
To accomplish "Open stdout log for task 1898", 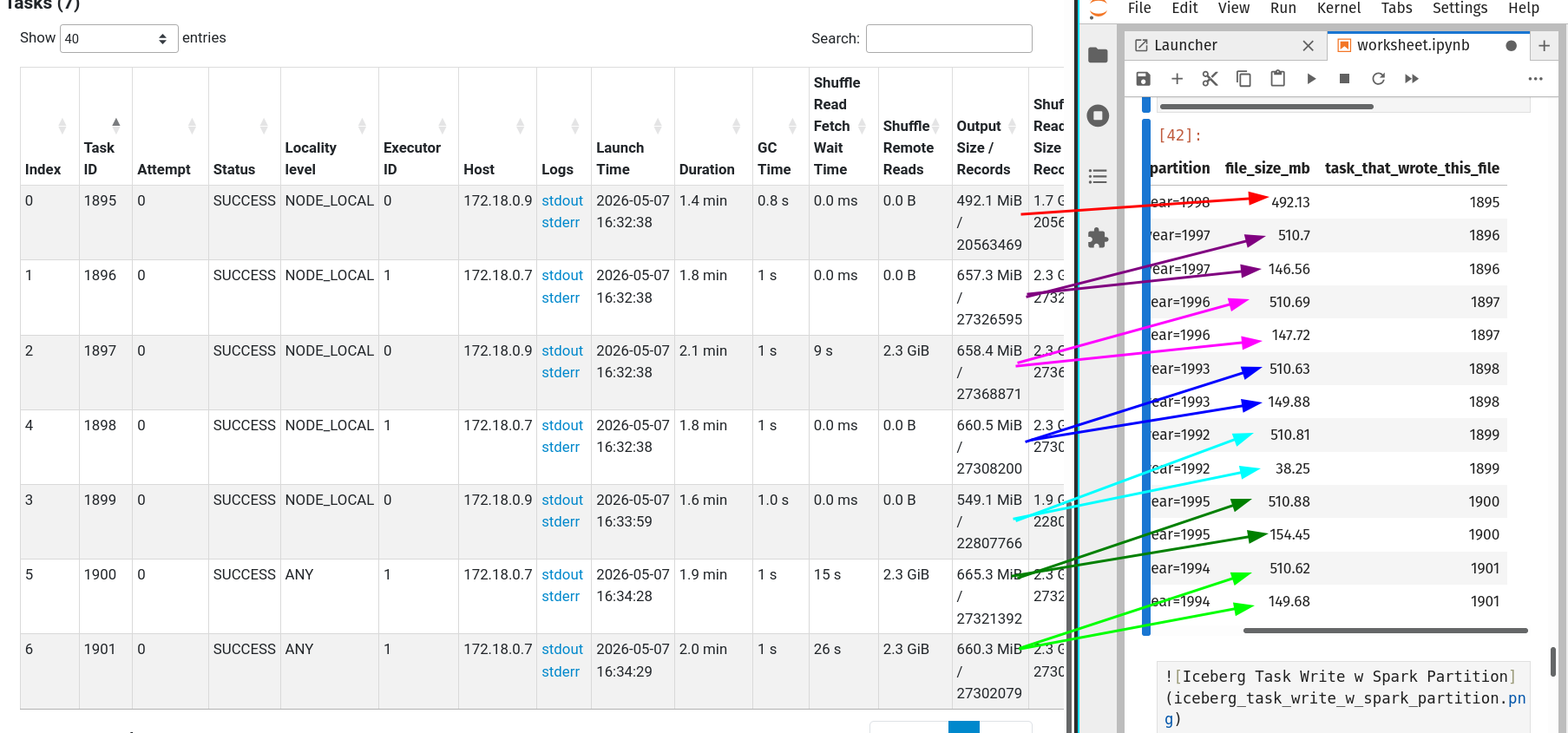I will coord(562,425).
